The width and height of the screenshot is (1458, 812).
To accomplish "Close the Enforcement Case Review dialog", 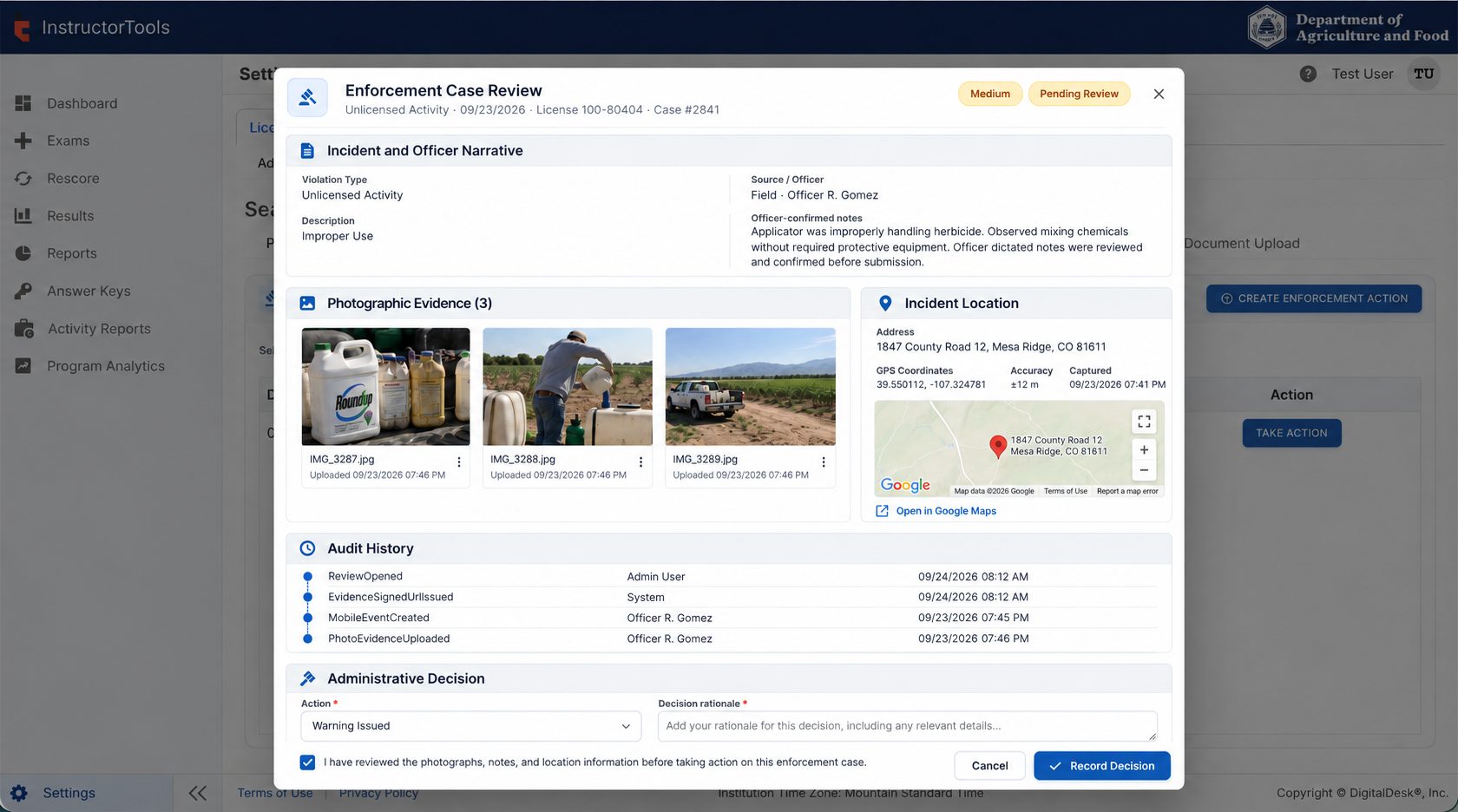I will tap(1159, 94).
